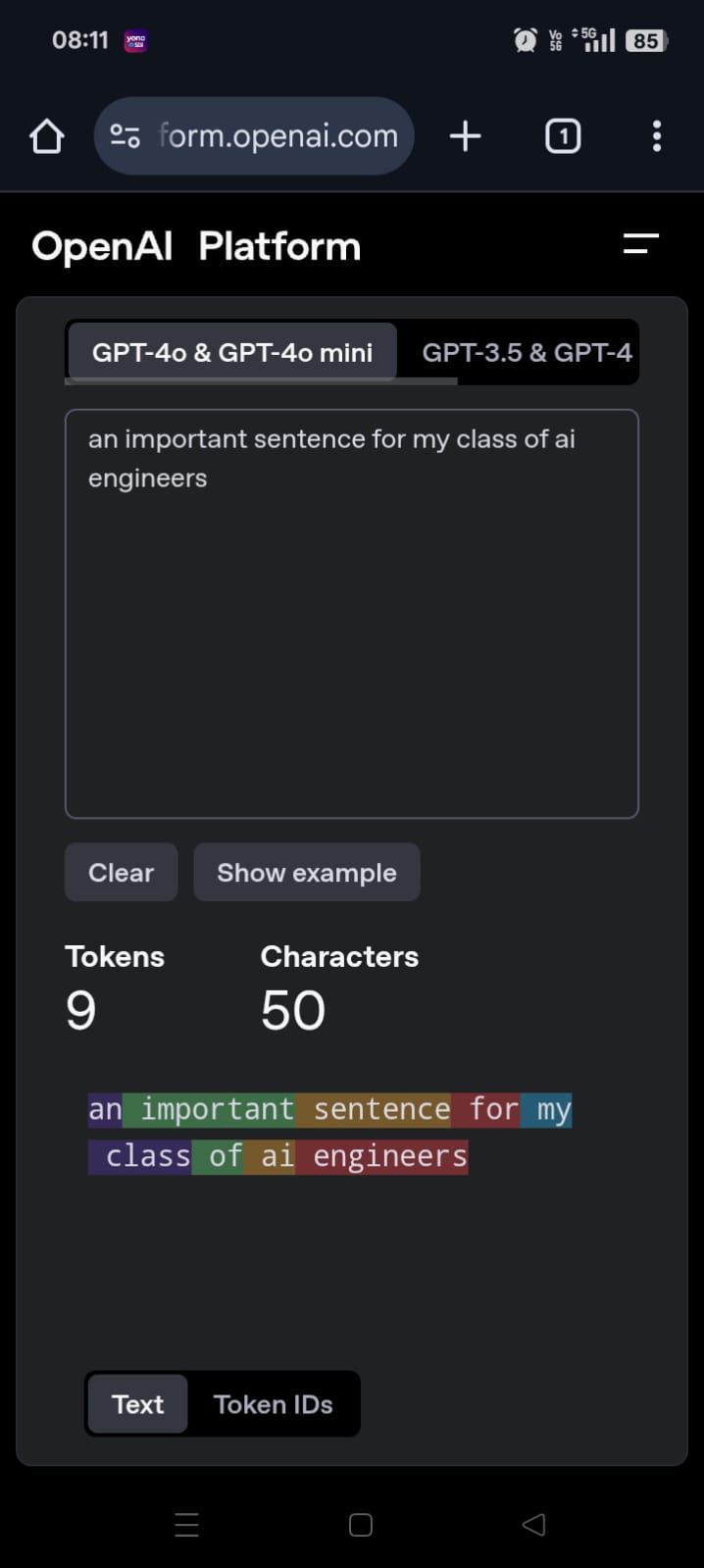Screen dimensions: 704x1568
Task: Tap the Android home square icon
Action: pyautogui.click(x=361, y=1524)
